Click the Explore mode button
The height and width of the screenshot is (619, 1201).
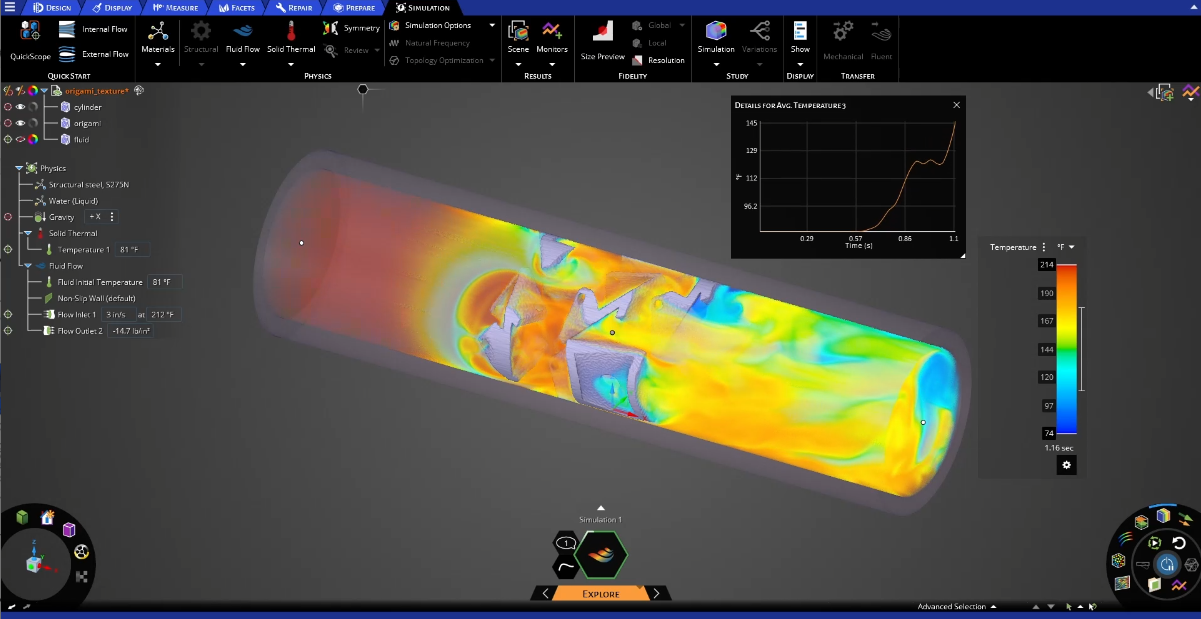coord(600,593)
